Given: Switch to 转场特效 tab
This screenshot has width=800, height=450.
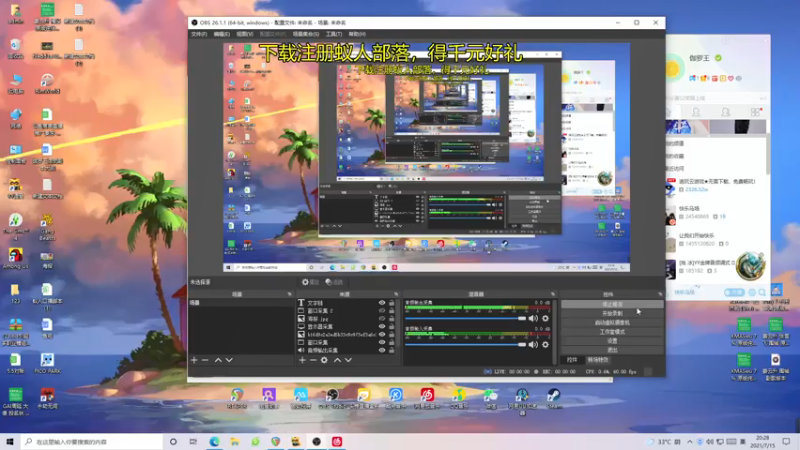Looking at the screenshot, I should 597,360.
